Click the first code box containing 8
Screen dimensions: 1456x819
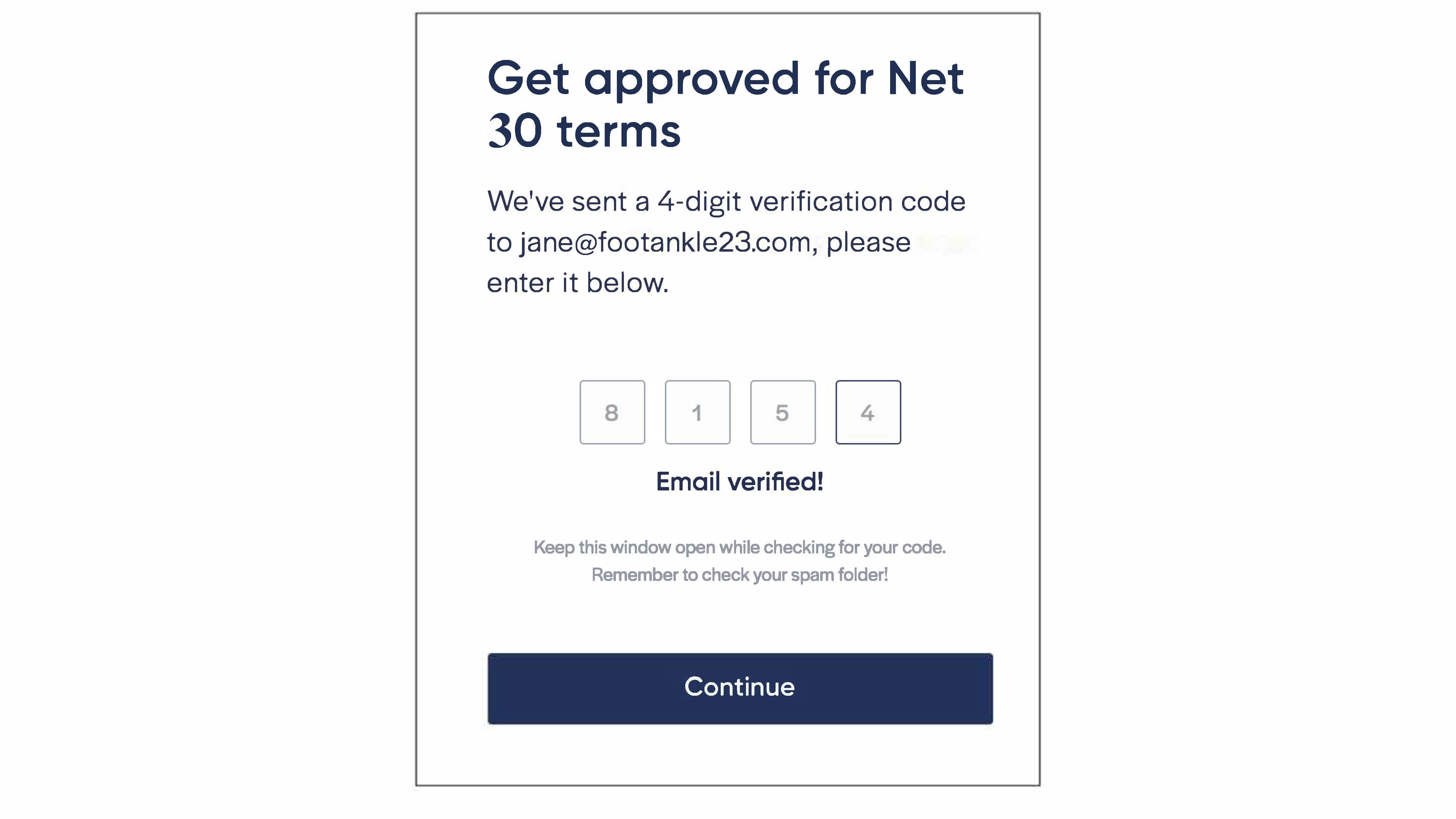click(612, 412)
